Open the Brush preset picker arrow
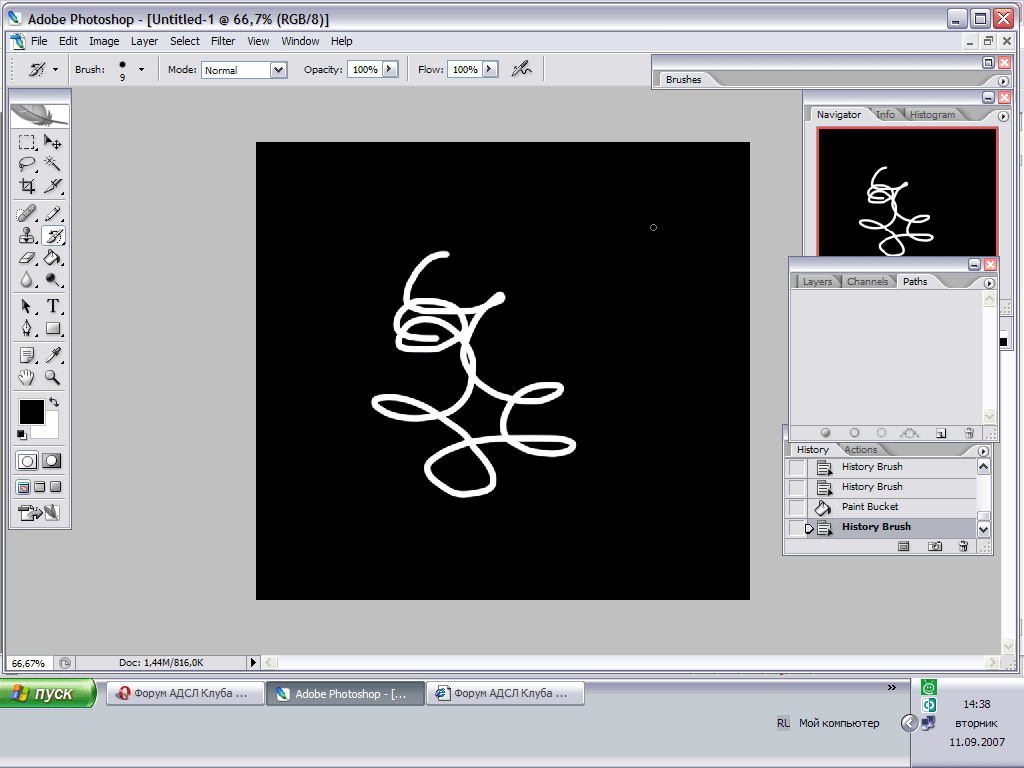Screen dimensions: 1024x768 pyautogui.click(x=141, y=69)
